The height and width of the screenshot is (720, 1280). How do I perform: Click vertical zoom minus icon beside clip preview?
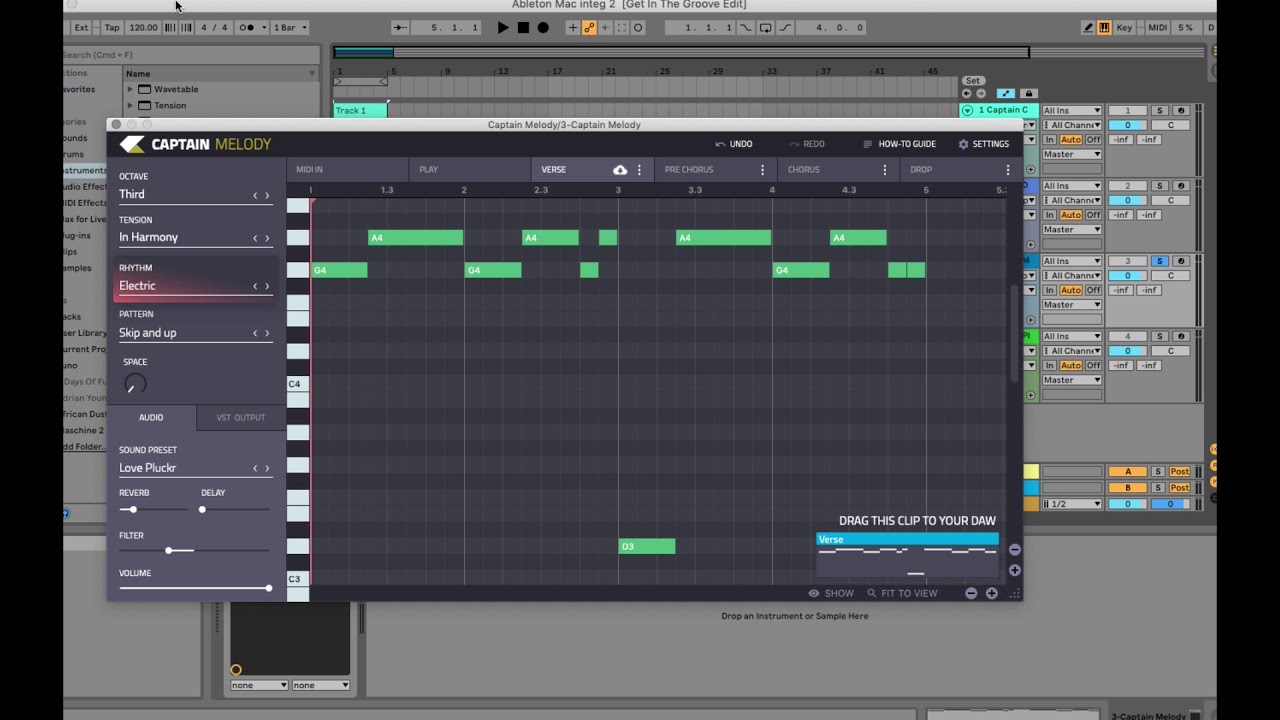[x=1015, y=549]
